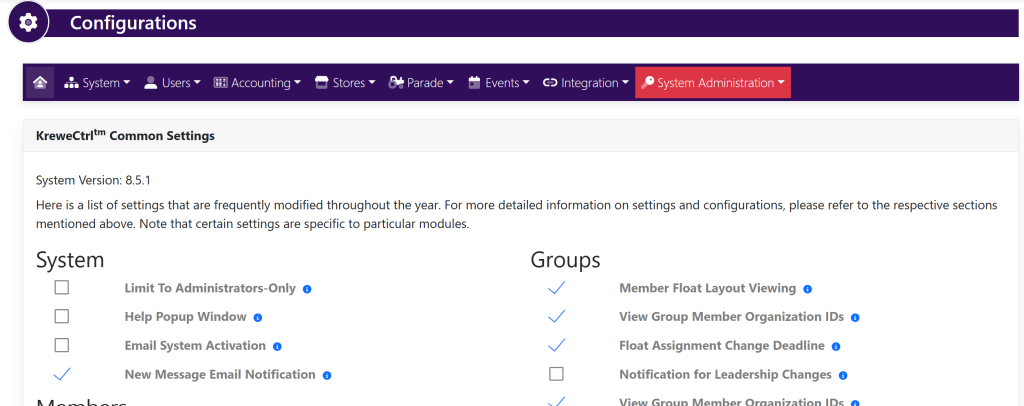This screenshot has width=1024, height=406.
Task: Click the home icon in navigation bar
Action: 40,83
